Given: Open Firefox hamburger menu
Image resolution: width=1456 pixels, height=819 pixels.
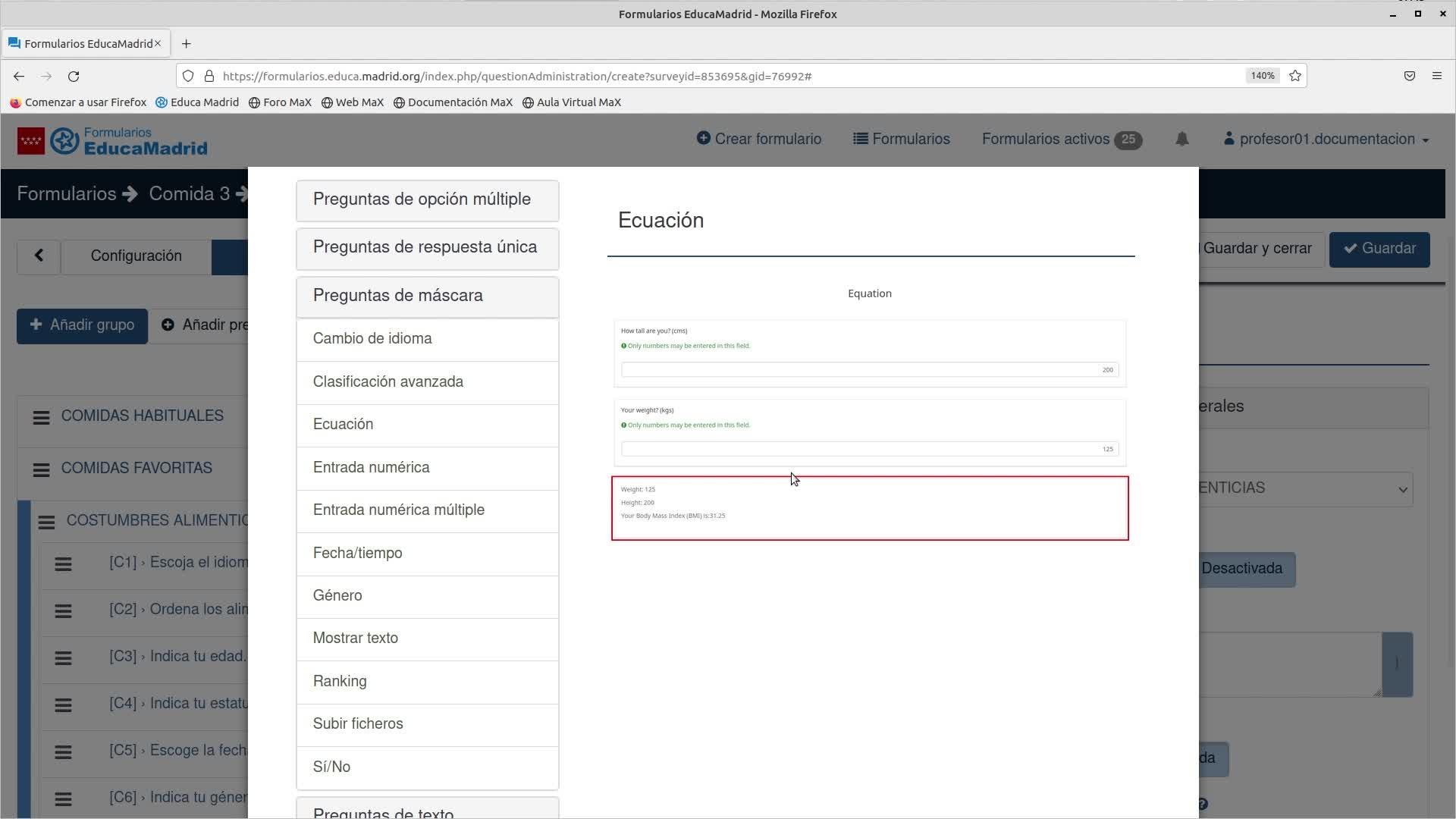Looking at the screenshot, I should tap(1436, 76).
